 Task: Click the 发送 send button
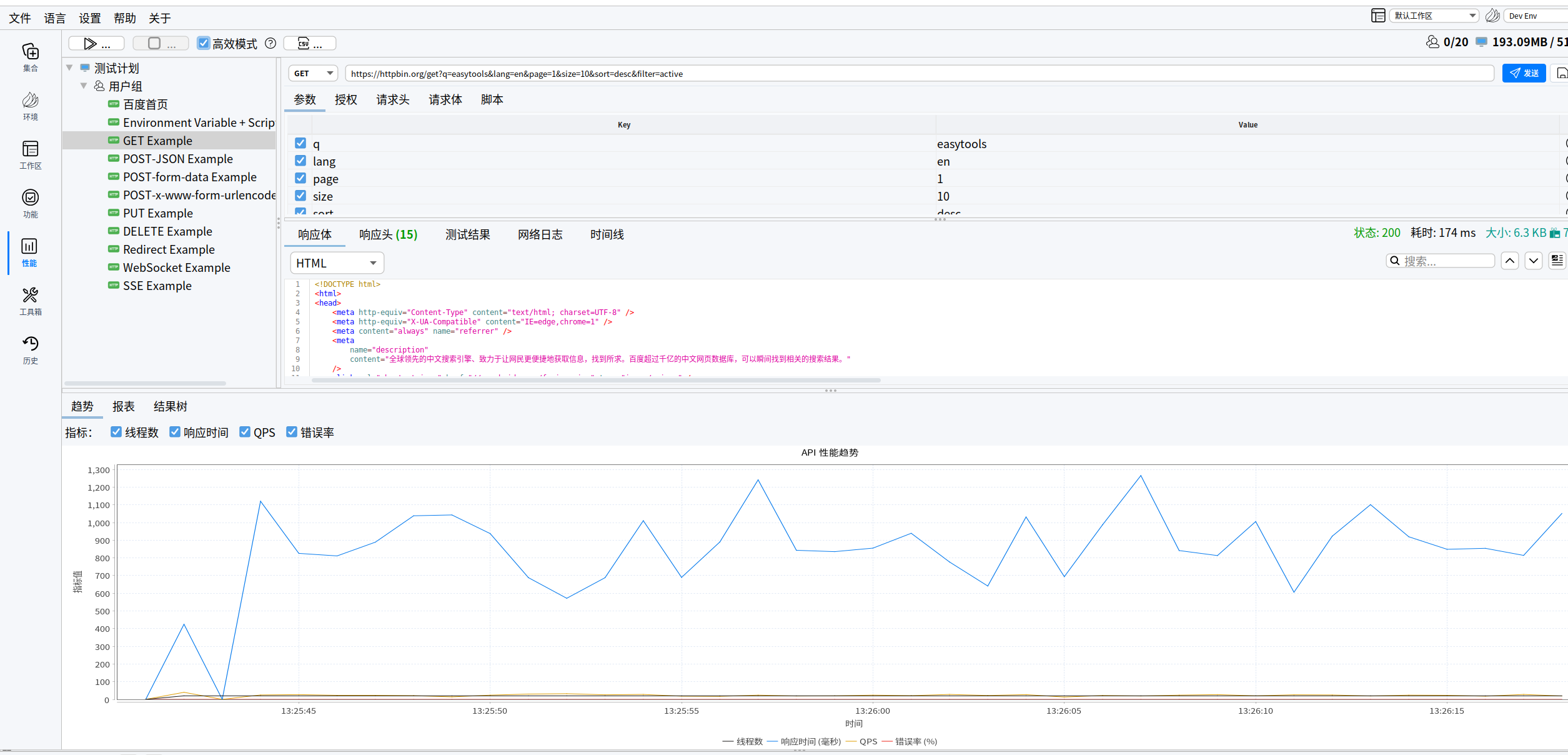1524,73
